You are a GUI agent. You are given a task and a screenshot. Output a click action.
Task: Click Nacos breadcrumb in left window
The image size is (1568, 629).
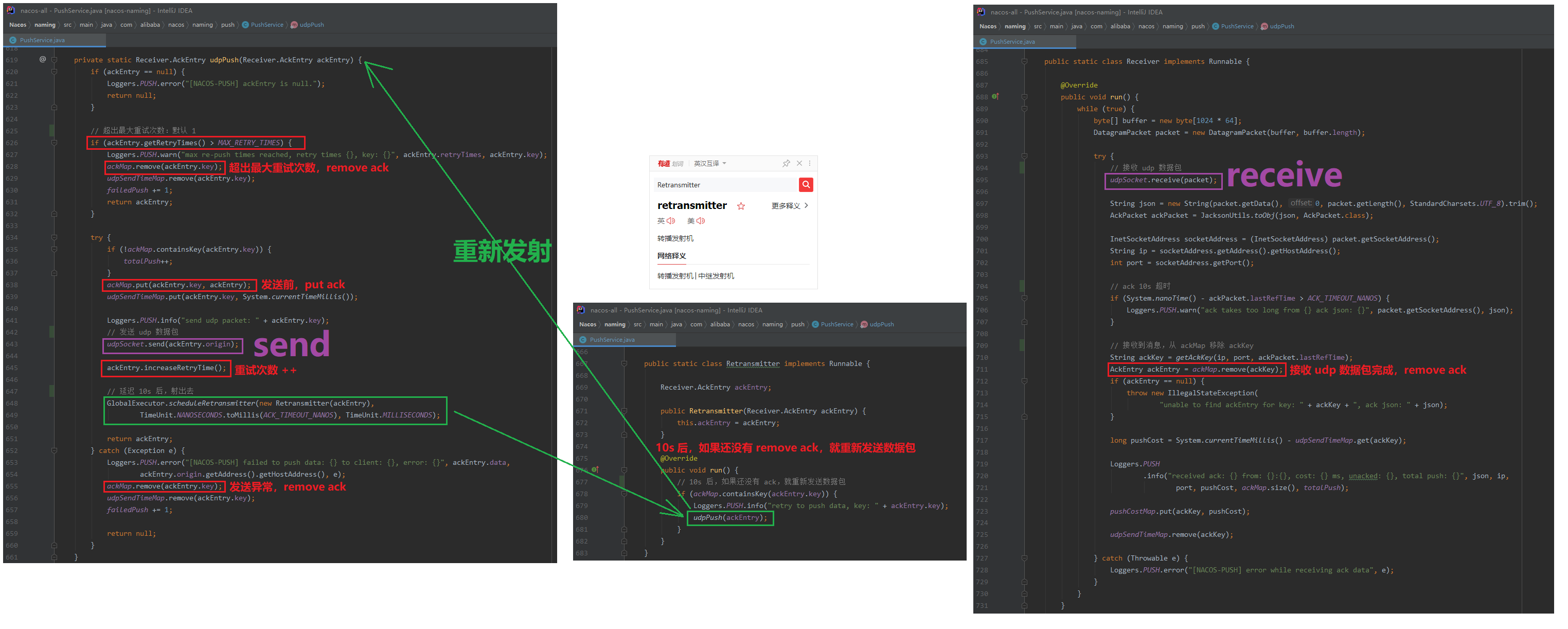18,25
